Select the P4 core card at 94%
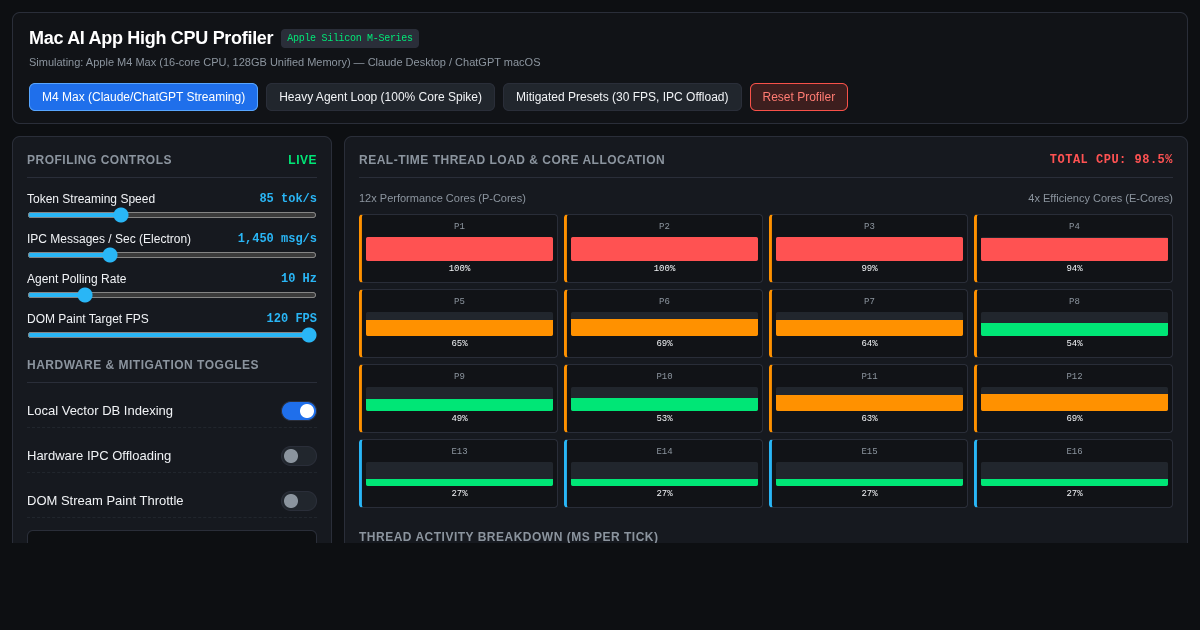Viewport: 1200px width, 630px height. [1074, 249]
